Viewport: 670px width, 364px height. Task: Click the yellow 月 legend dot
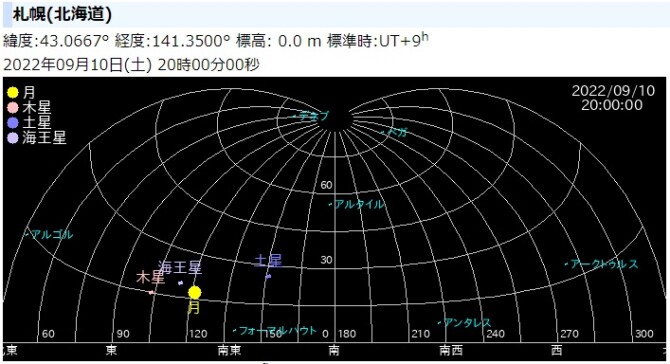(x=13, y=92)
